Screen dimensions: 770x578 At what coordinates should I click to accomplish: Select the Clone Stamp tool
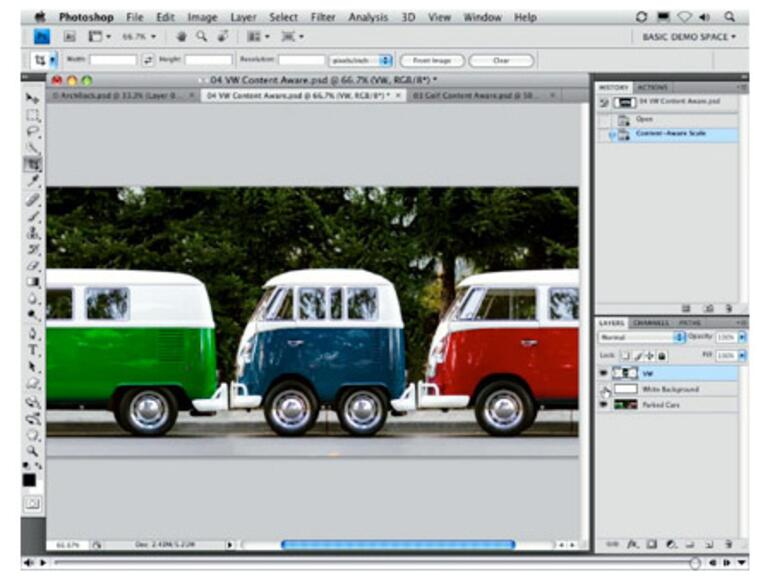tap(32, 232)
